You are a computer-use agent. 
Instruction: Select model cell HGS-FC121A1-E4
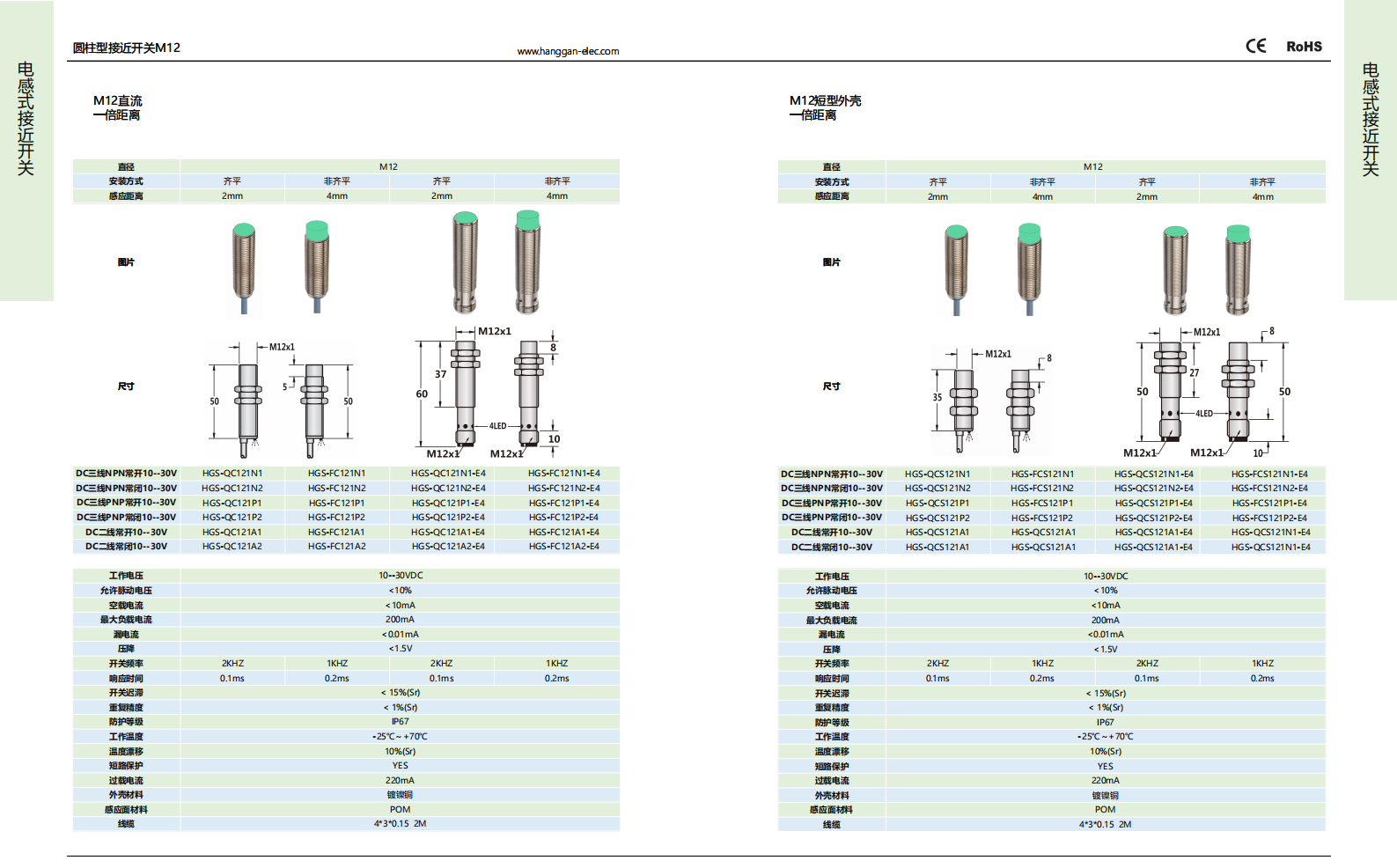564,533
